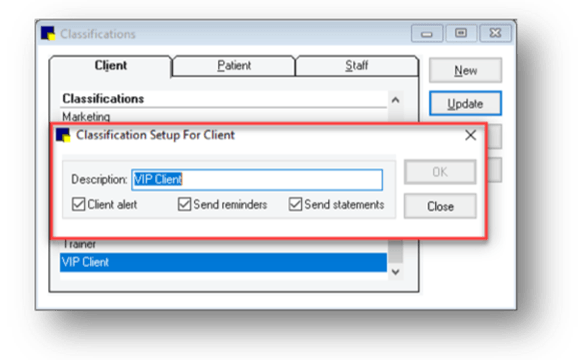Minimize the Classifications window
Image resolution: width=585 pixels, height=360 pixels.
point(427,34)
